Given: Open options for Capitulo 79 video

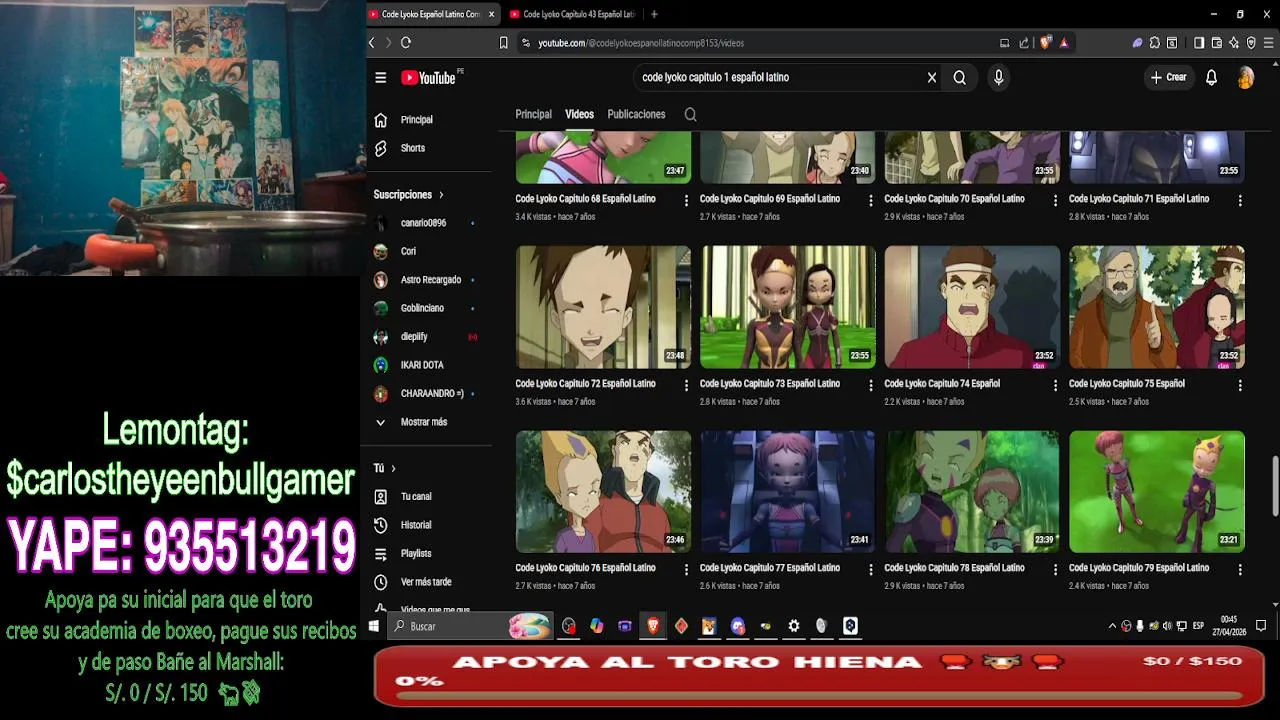Looking at the screenshot, I should coord(1240,569).
